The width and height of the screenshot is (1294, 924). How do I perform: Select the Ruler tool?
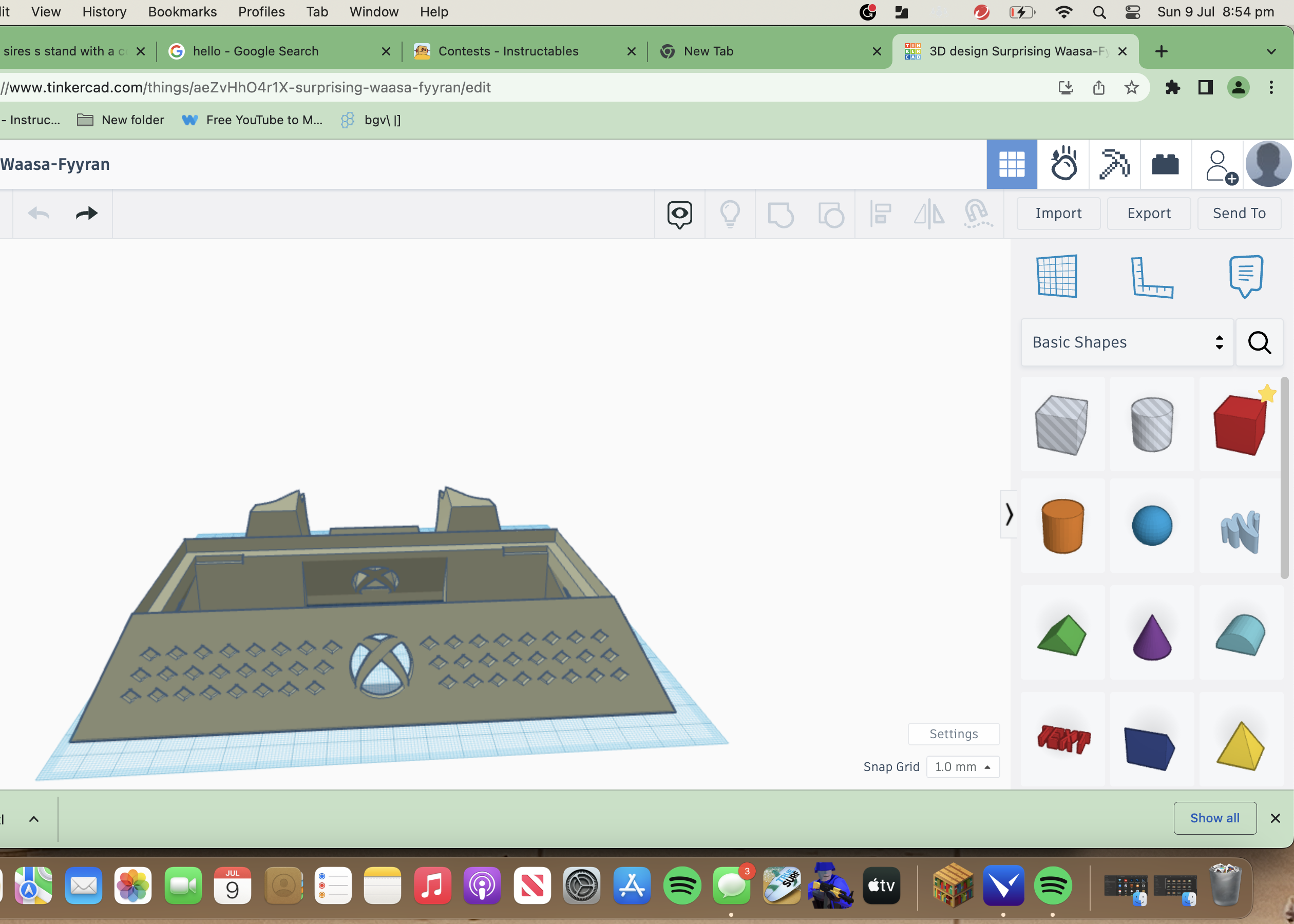tap(1151, 277)
